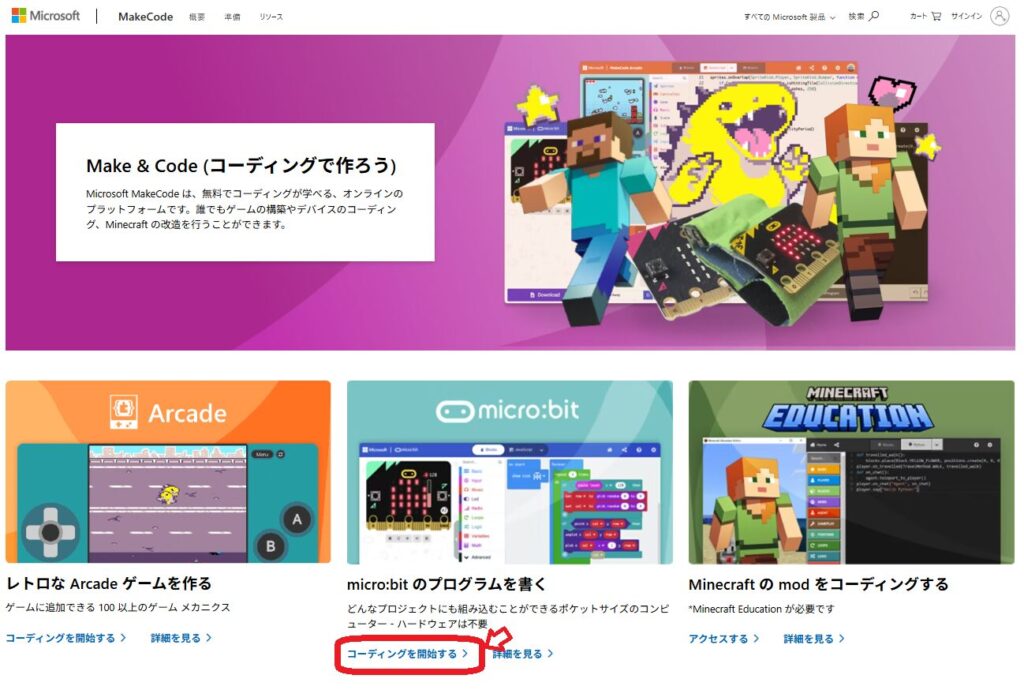Open the micro:bit card thumbnail image
Image resolution: width=1024 pixels, height=690 pixels.
tap(509, 472)
